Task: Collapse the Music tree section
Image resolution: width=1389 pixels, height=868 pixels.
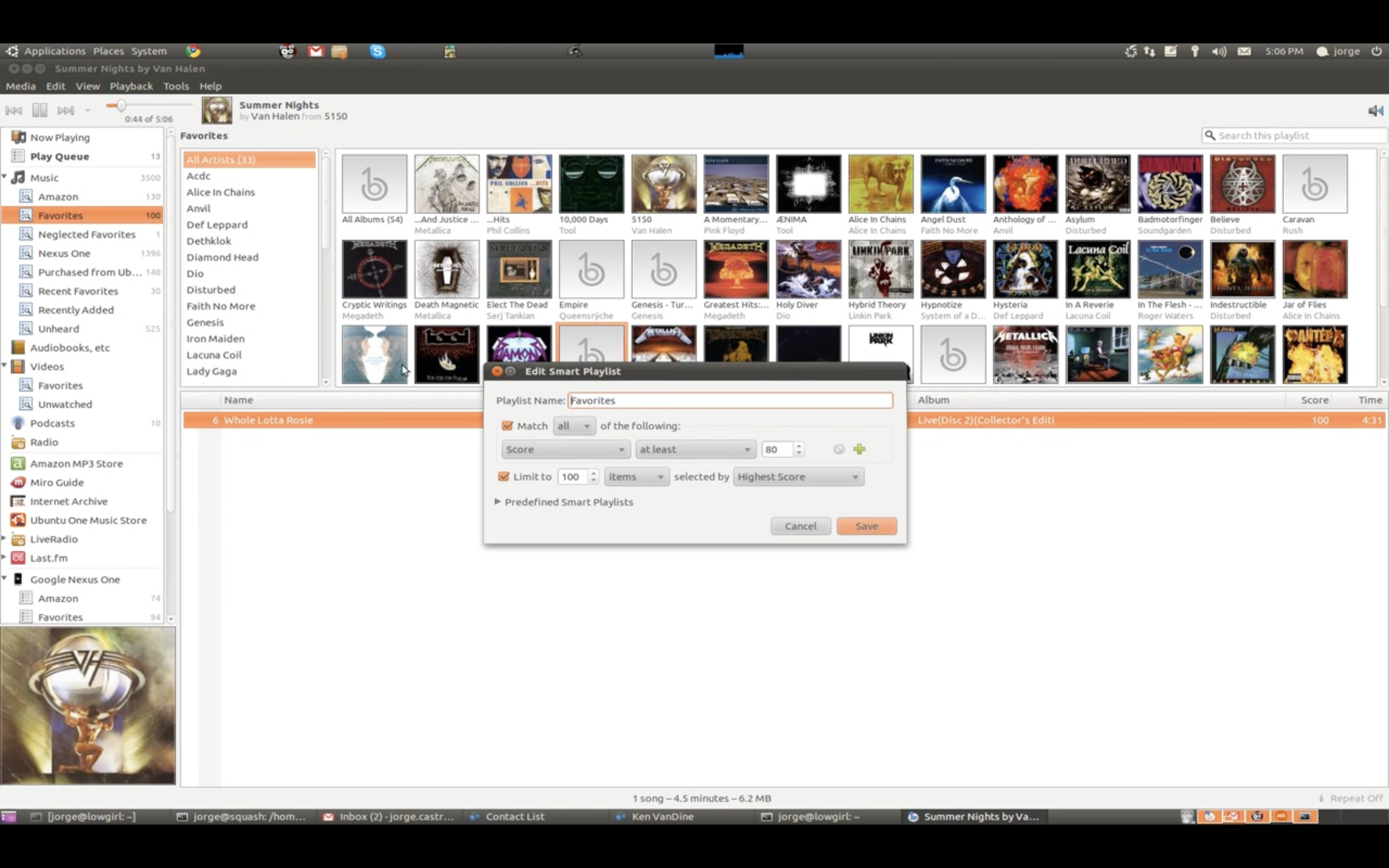Action: [x=4, y=177]
